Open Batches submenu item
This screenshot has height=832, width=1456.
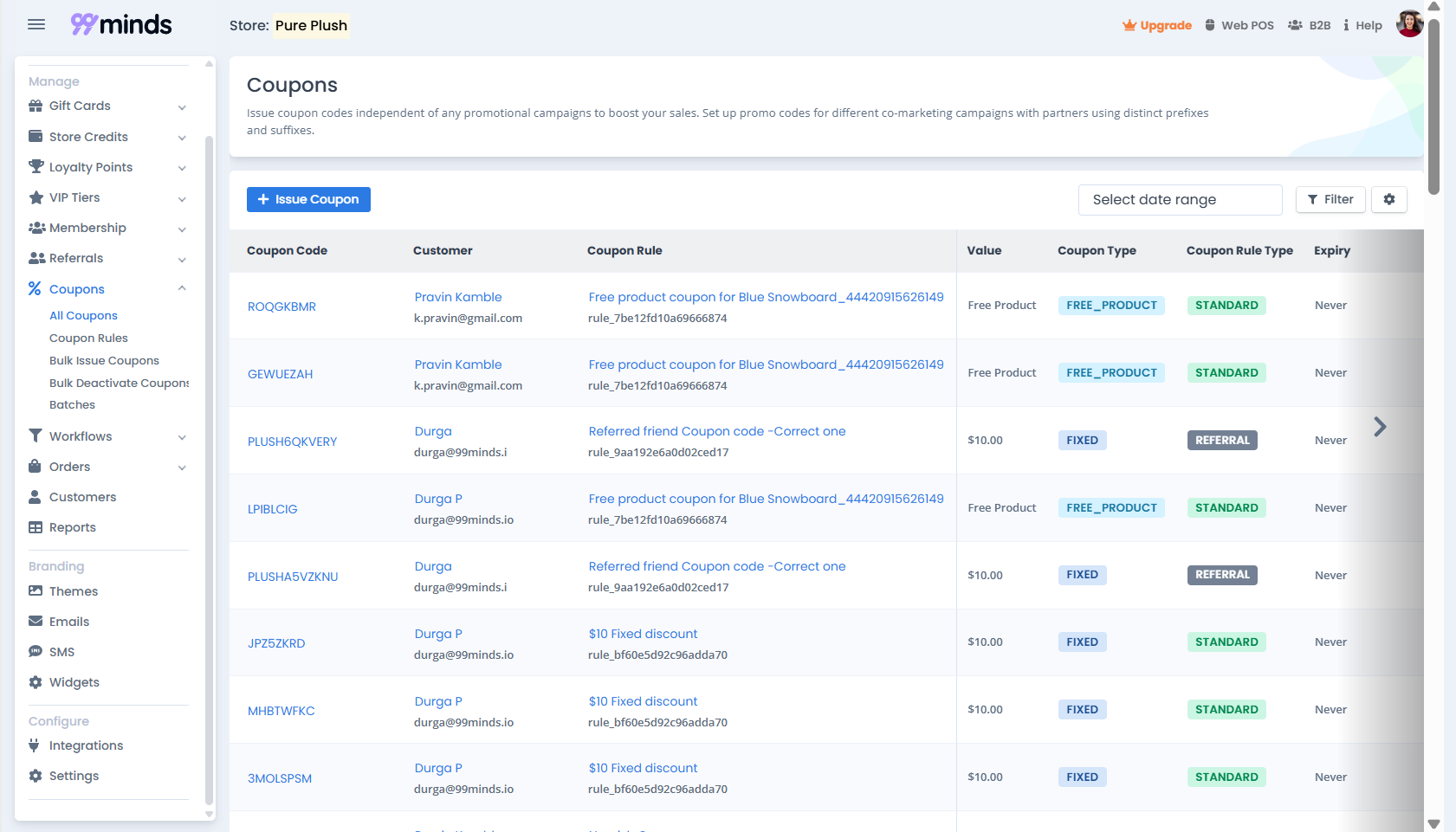72,405
